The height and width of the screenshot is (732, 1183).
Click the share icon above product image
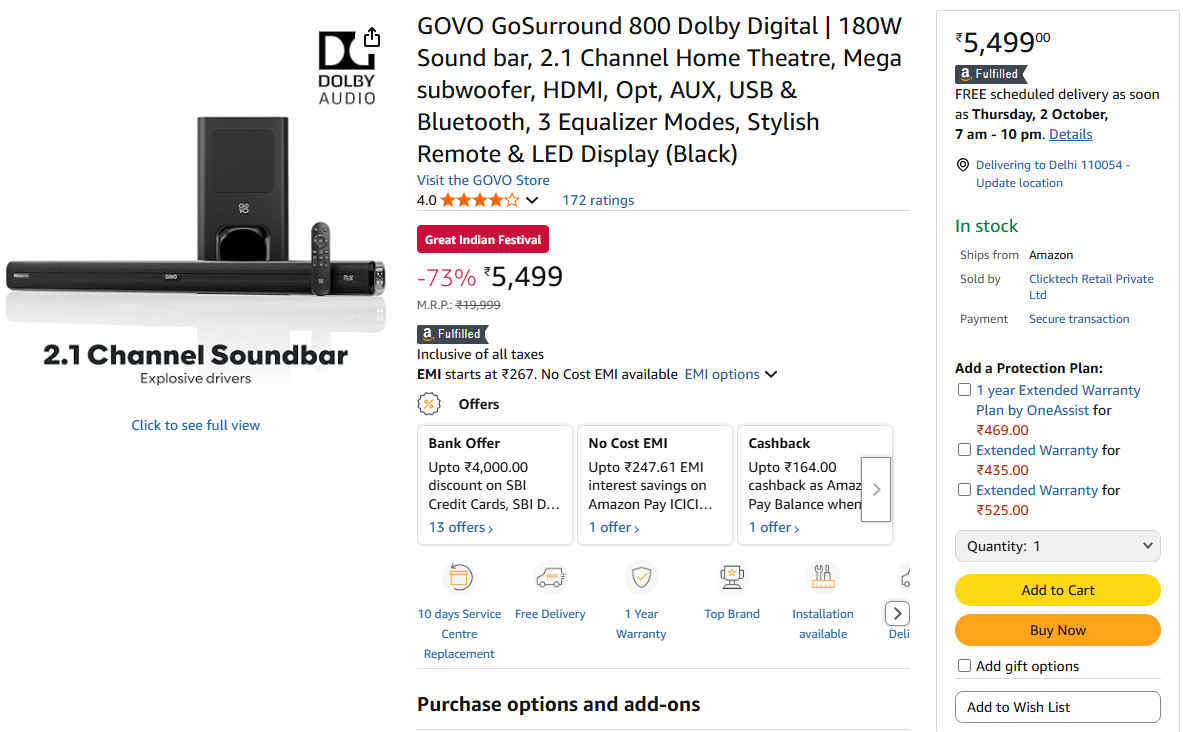pyautogui.click(x=372, y=37)
